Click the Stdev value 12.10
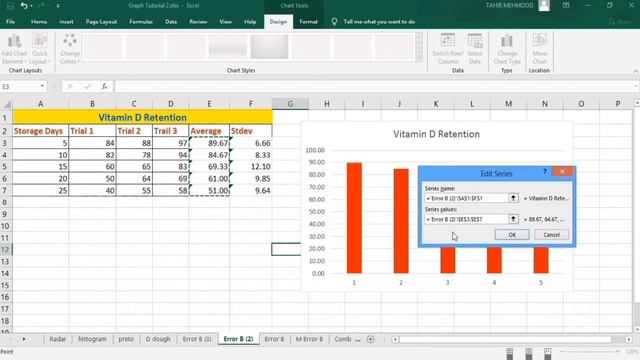Screen dimensions: 640x360 tap(251, 167)
